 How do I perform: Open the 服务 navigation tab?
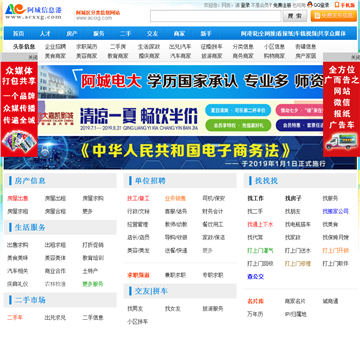[x=99, y=34]
